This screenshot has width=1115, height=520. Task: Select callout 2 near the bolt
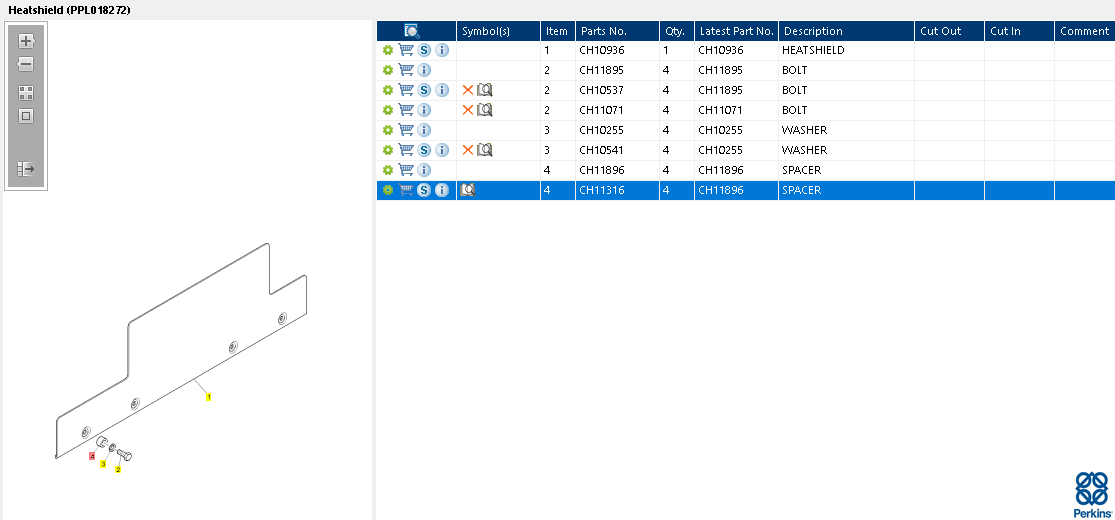pos(118,469)
